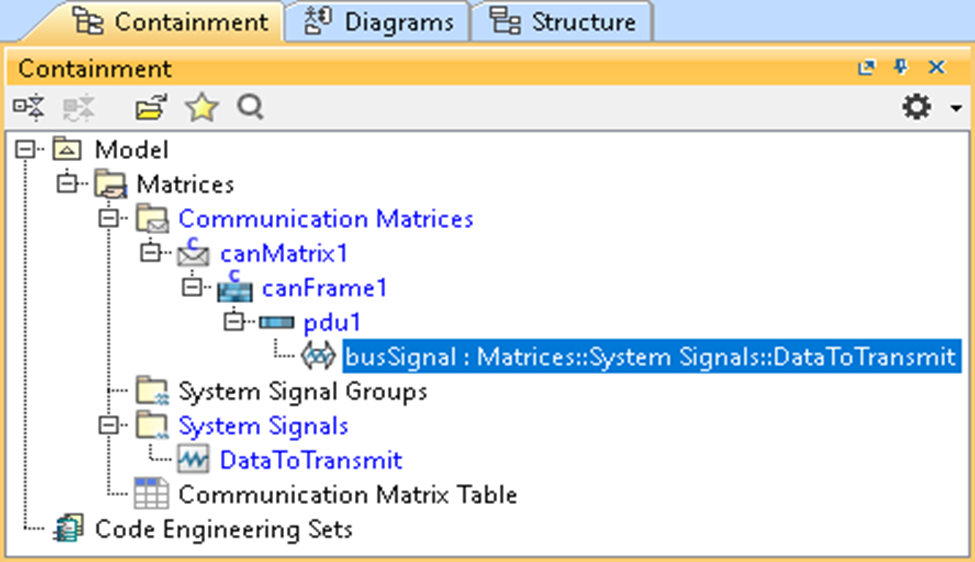This screenshot has width=975, height=562.
Task: Click the open folder toolbar icon
Action: [151, 107]
